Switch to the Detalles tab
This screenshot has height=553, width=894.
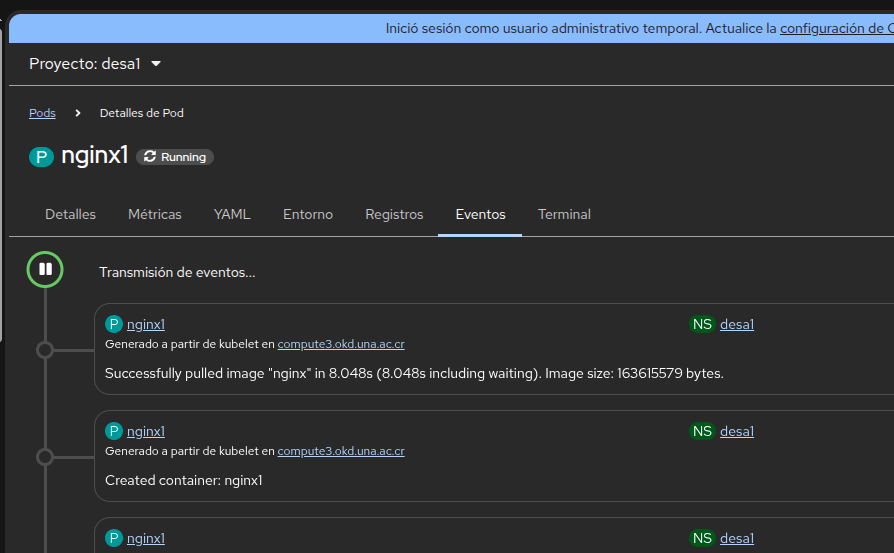(x=70, y=214)
